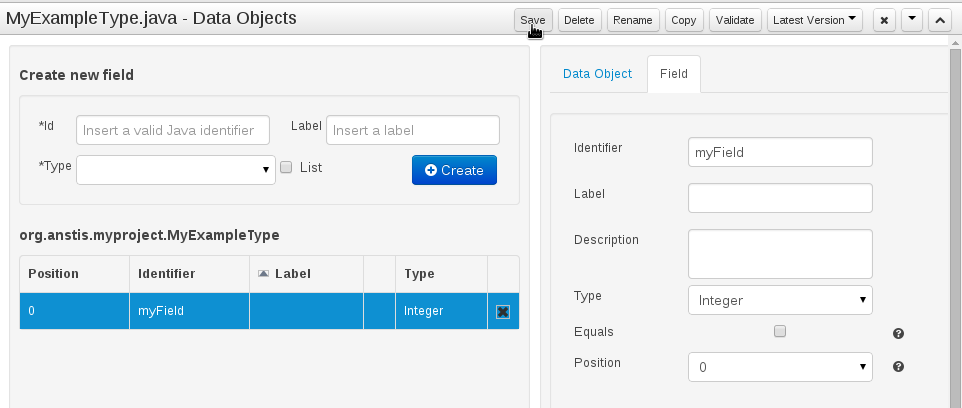
Task: Open the down-caret menu in the toolbar
Action: pos(912,20)
